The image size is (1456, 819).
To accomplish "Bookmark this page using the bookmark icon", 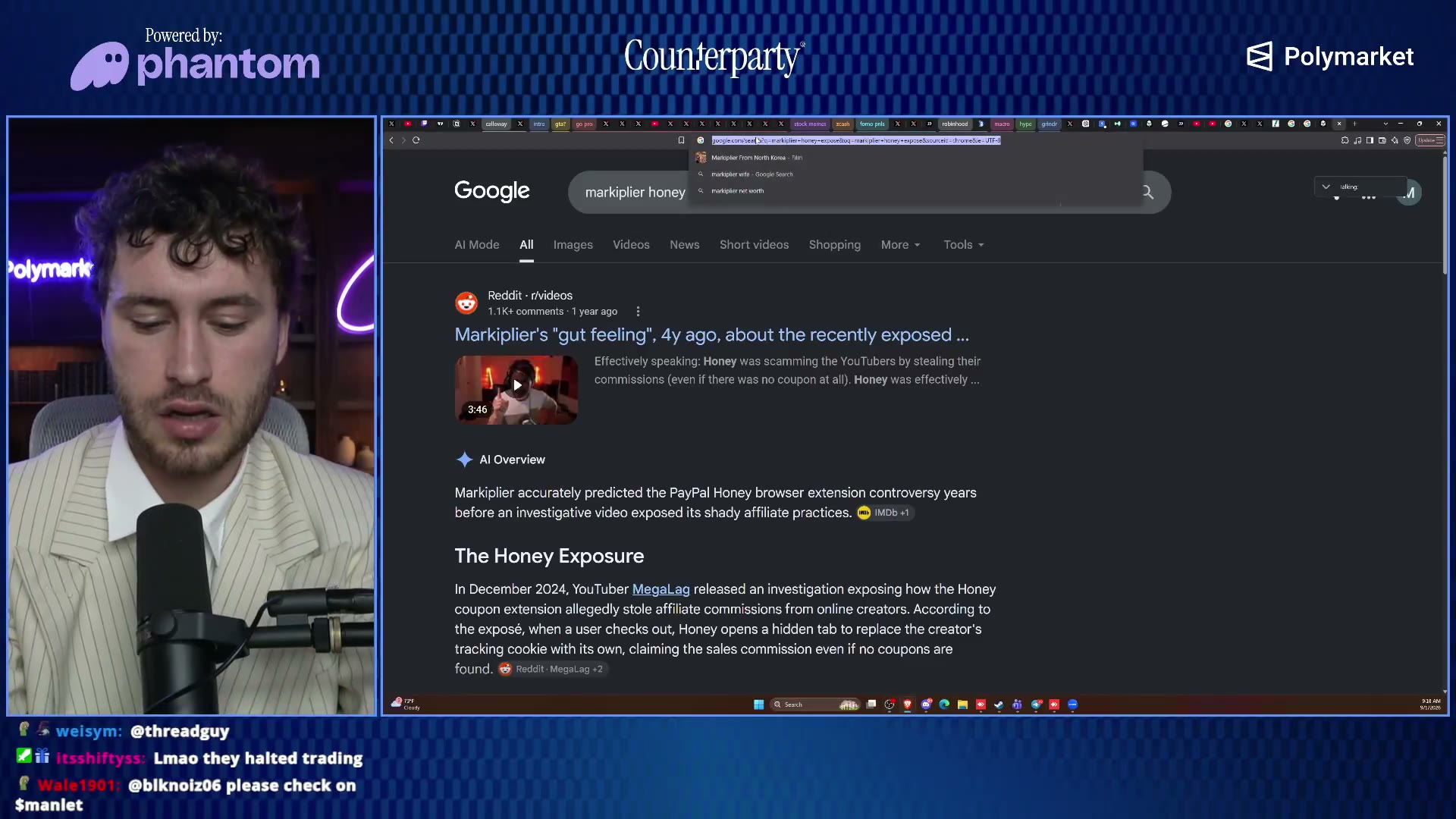I will [681, 140].
